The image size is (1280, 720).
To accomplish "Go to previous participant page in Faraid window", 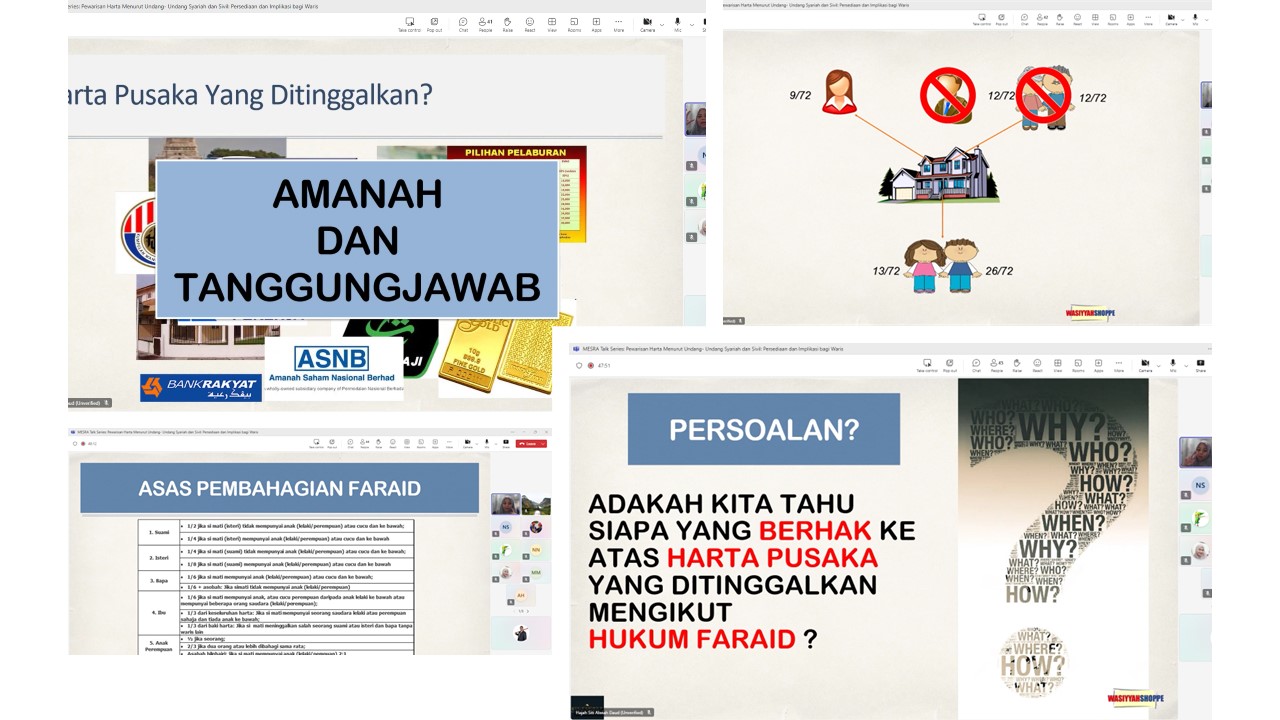I will click(x=515, y=611).
